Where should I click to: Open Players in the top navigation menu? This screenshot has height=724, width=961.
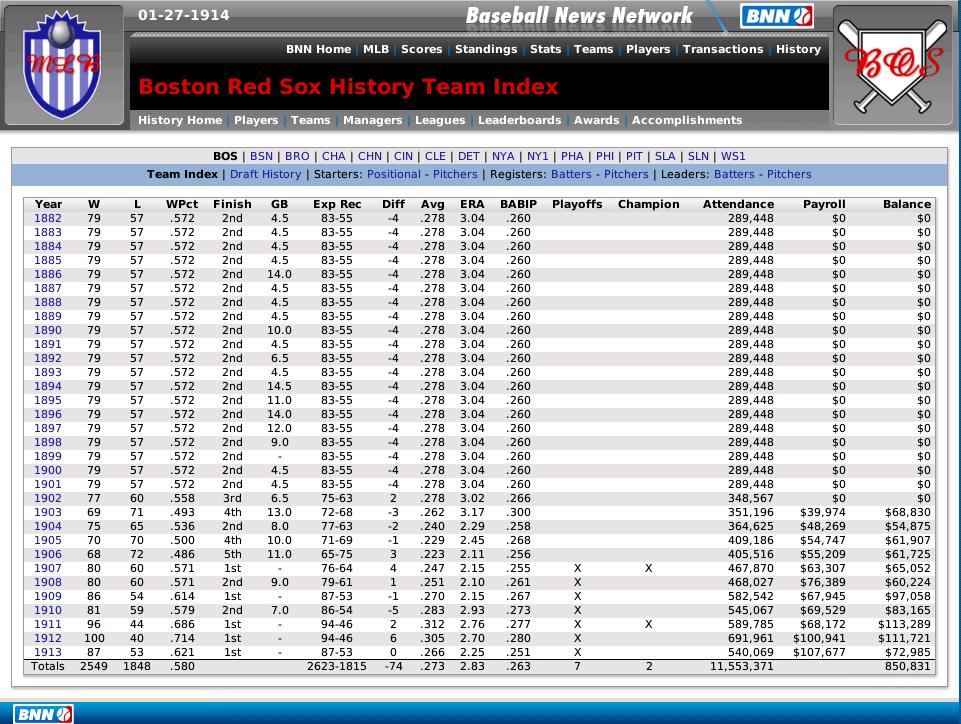click(x=647, y=49)
